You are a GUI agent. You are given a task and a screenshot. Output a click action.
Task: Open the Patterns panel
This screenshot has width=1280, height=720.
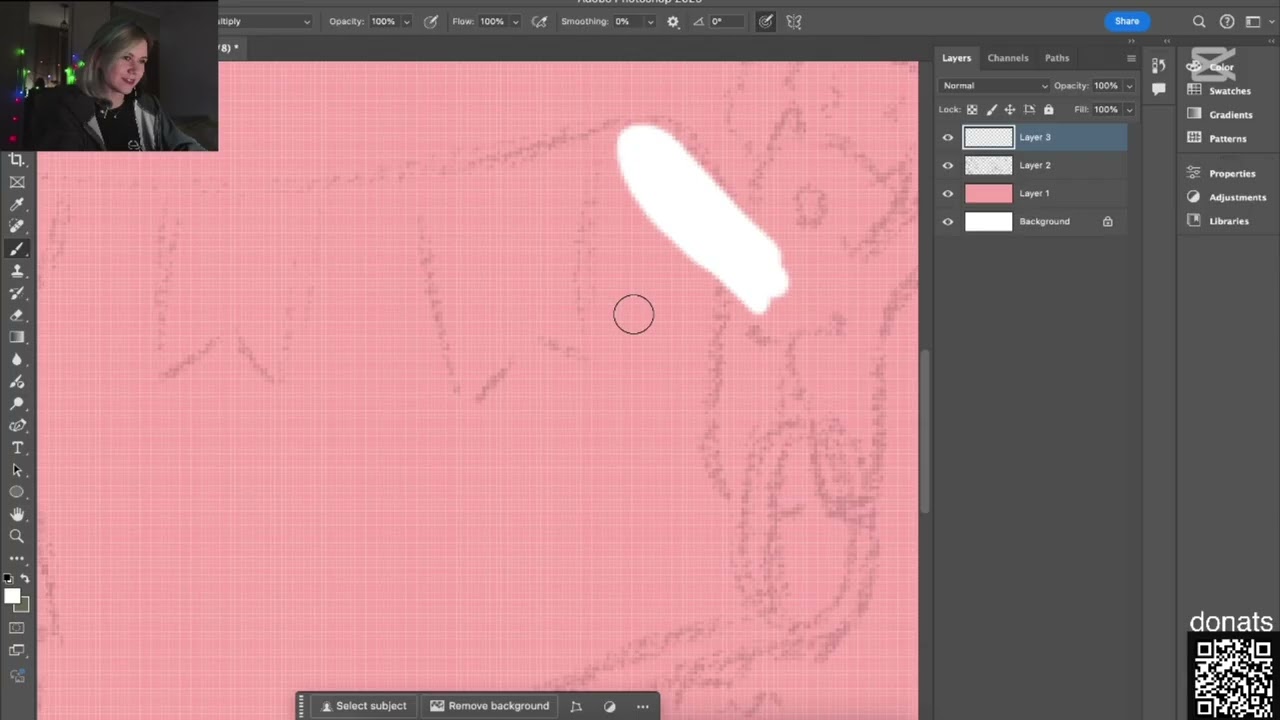point(1217,139)
